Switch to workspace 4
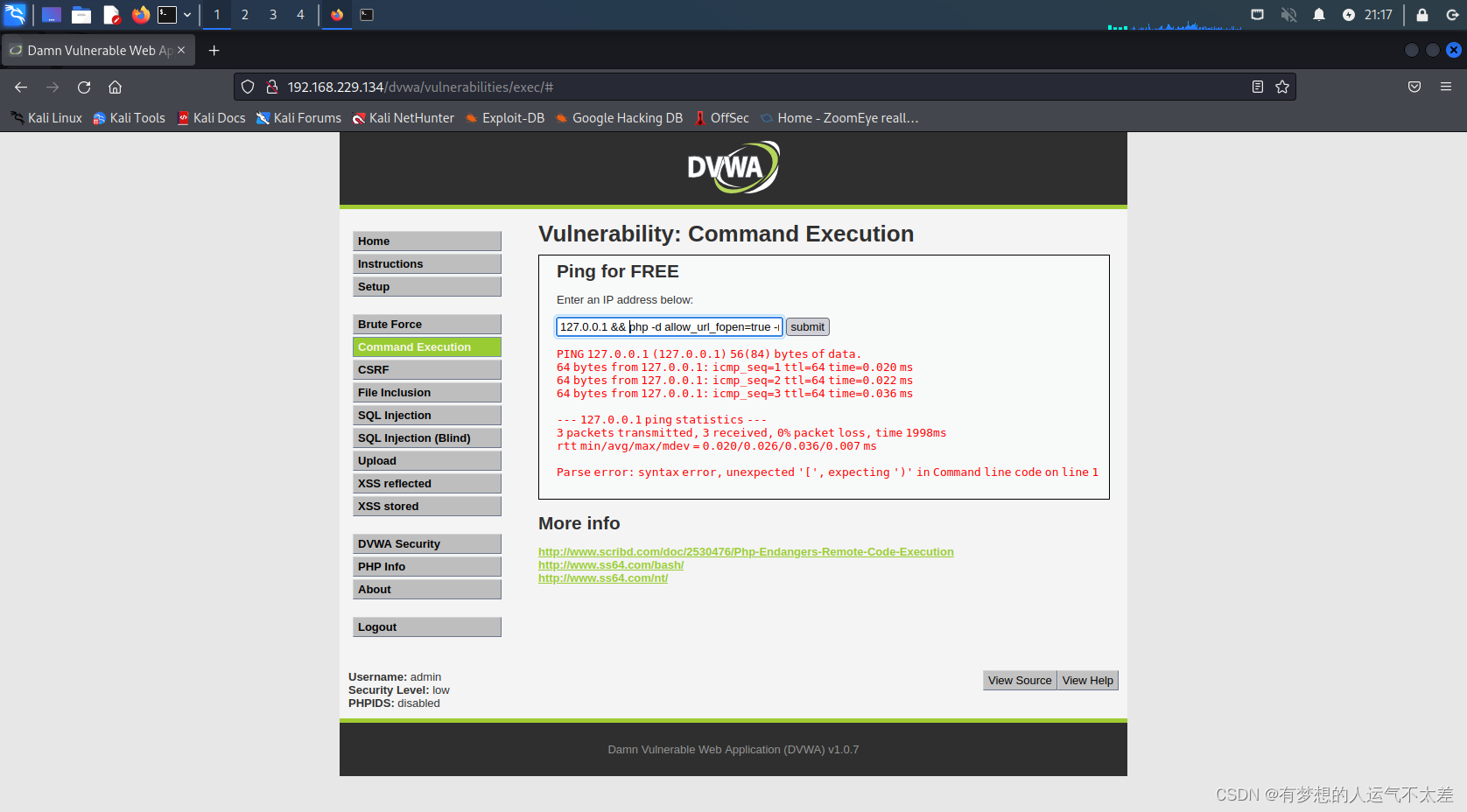 (300, 15)
